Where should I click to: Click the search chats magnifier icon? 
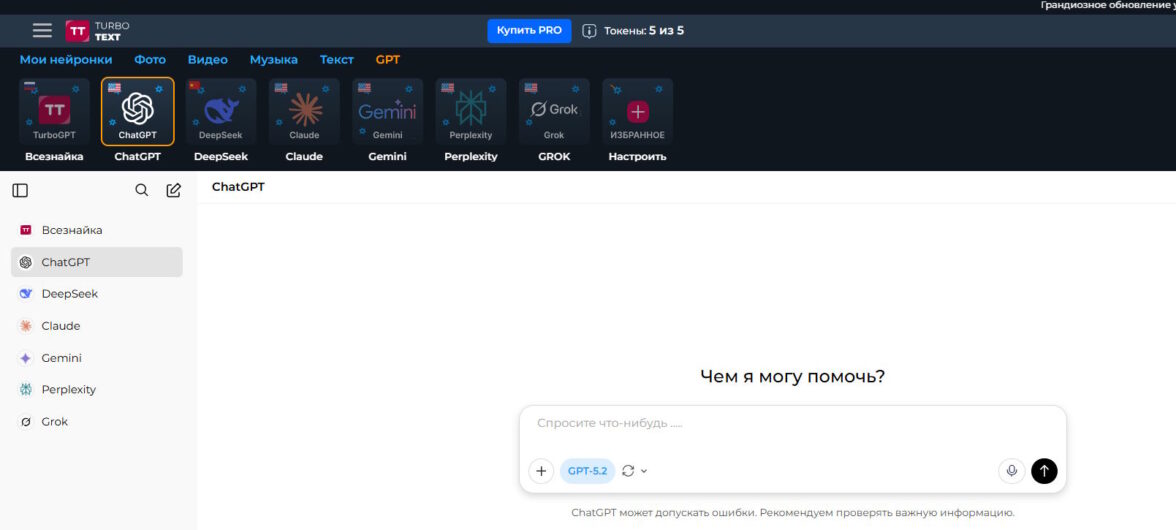[142, 190]
